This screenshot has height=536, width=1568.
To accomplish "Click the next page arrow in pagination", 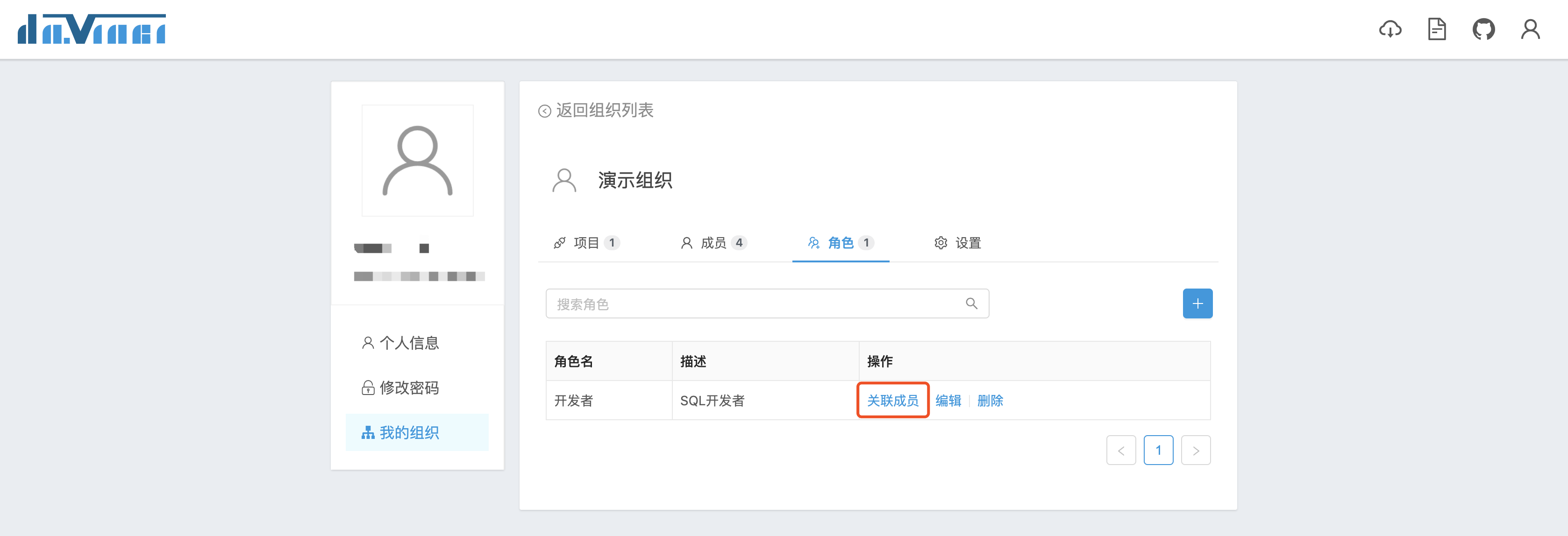I will (x=1196, y=451).
